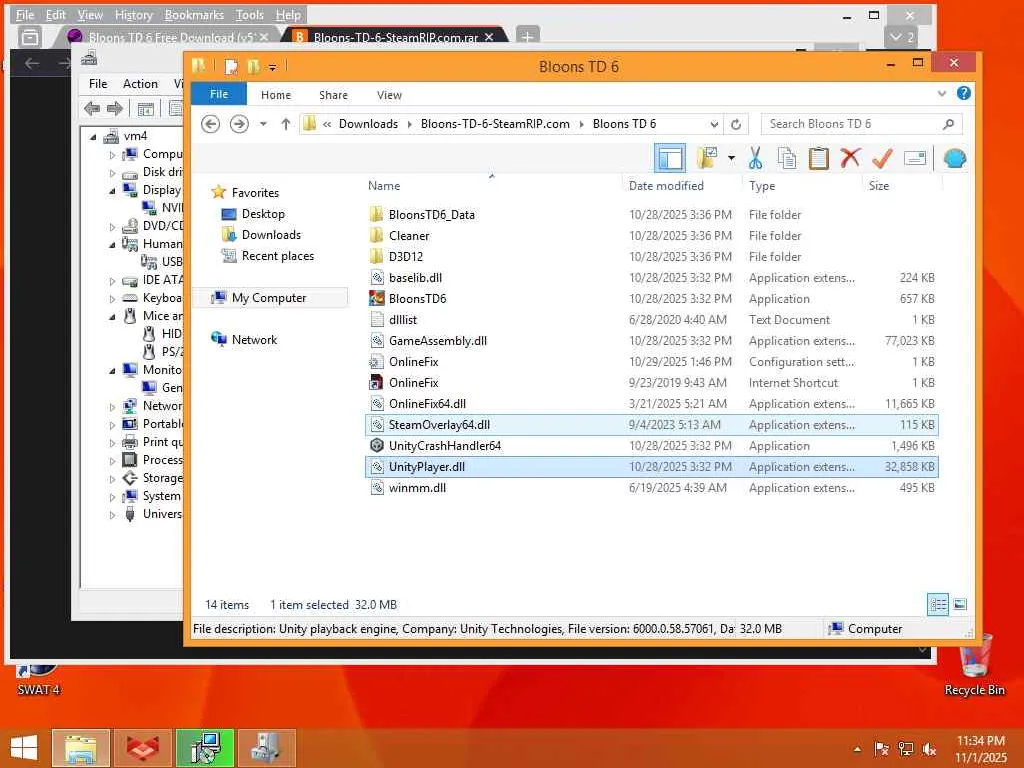Viewport: 1024px width, 768px height.
Task: Open a new browser tab with plus button
Action: [528, 37]
